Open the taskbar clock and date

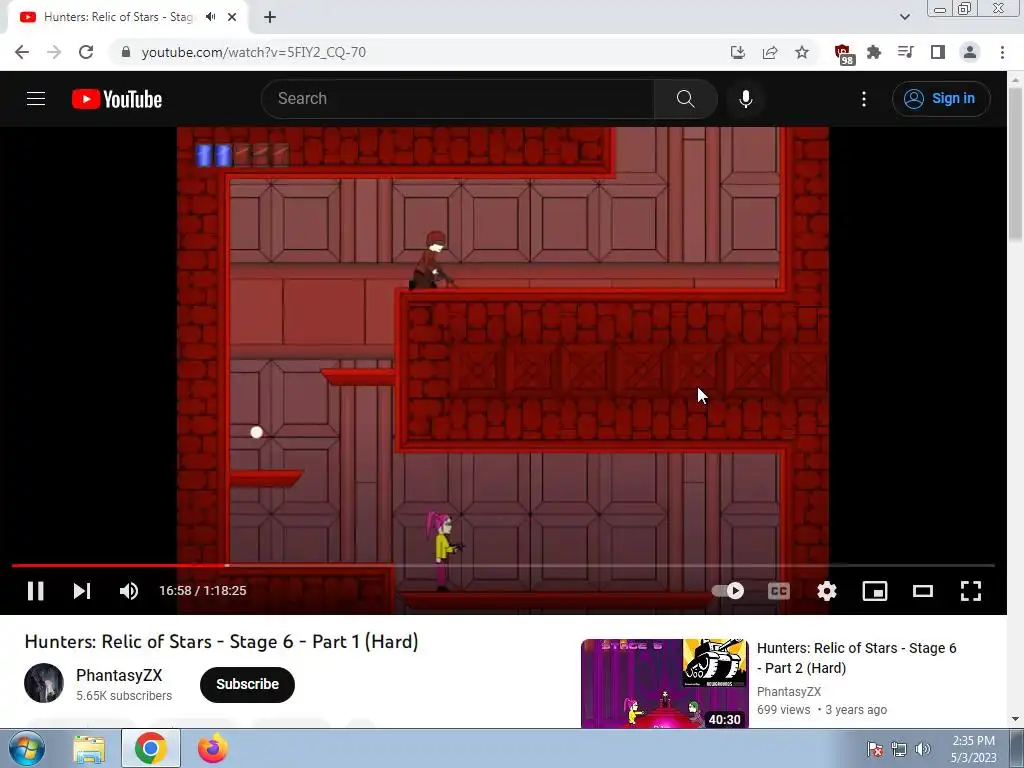point(973,749)
